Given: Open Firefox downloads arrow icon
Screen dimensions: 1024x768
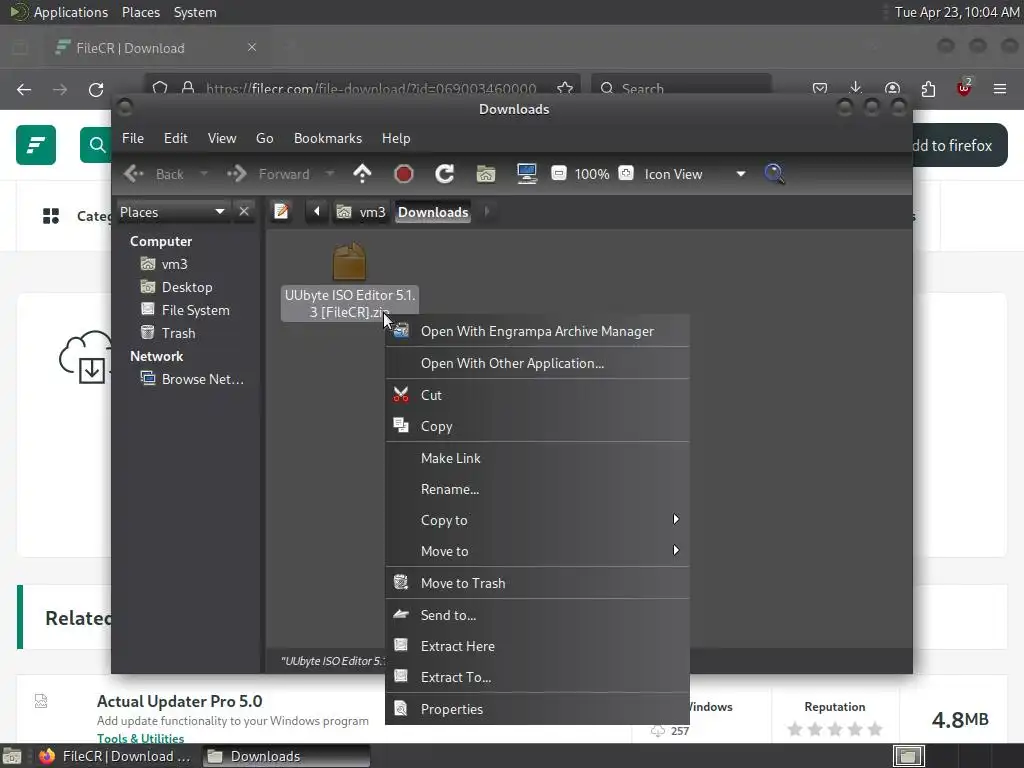Looking at the screenshot, I should 856,88.
